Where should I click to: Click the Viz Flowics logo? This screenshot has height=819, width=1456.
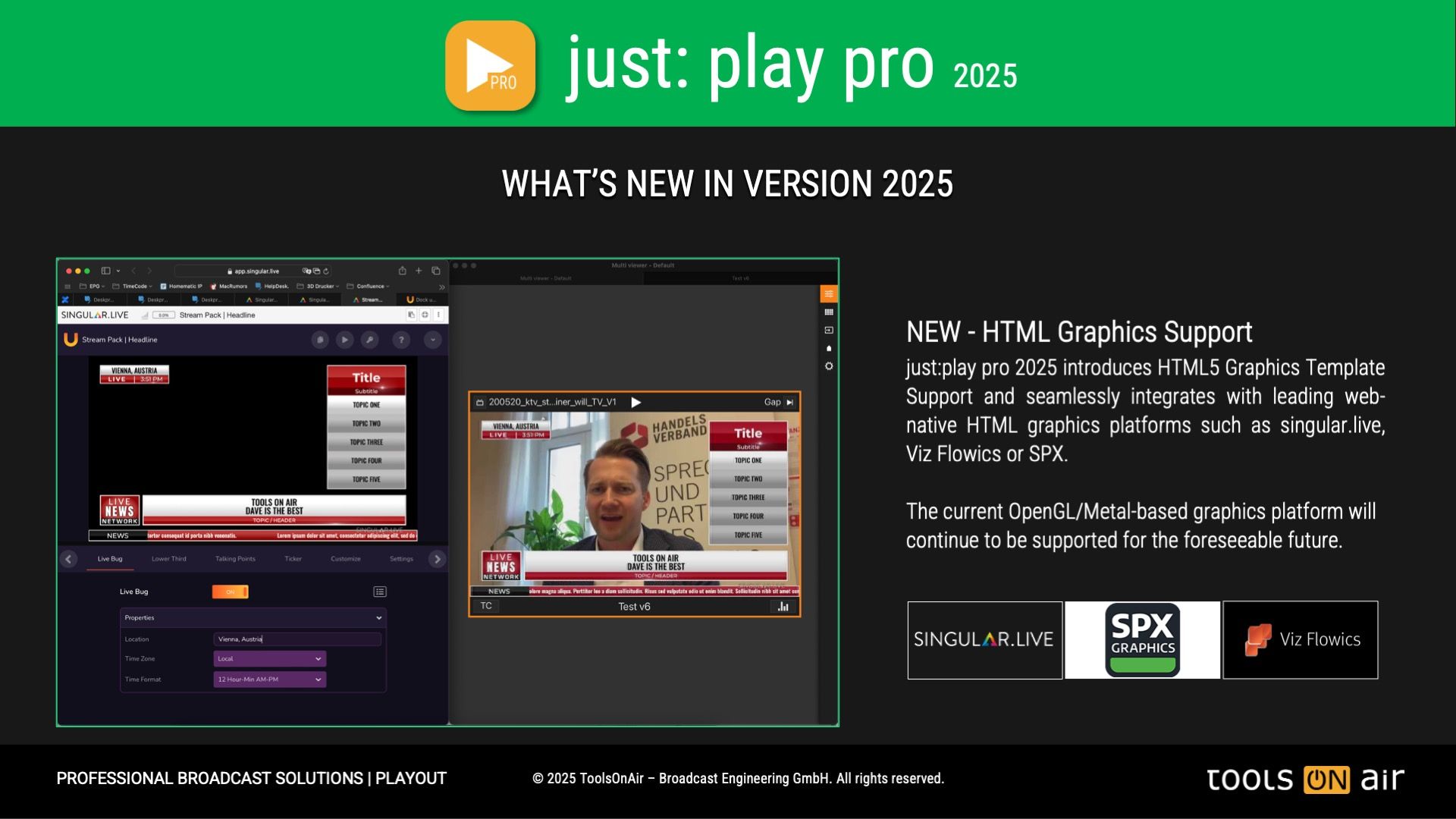(x=1300, y=640)
